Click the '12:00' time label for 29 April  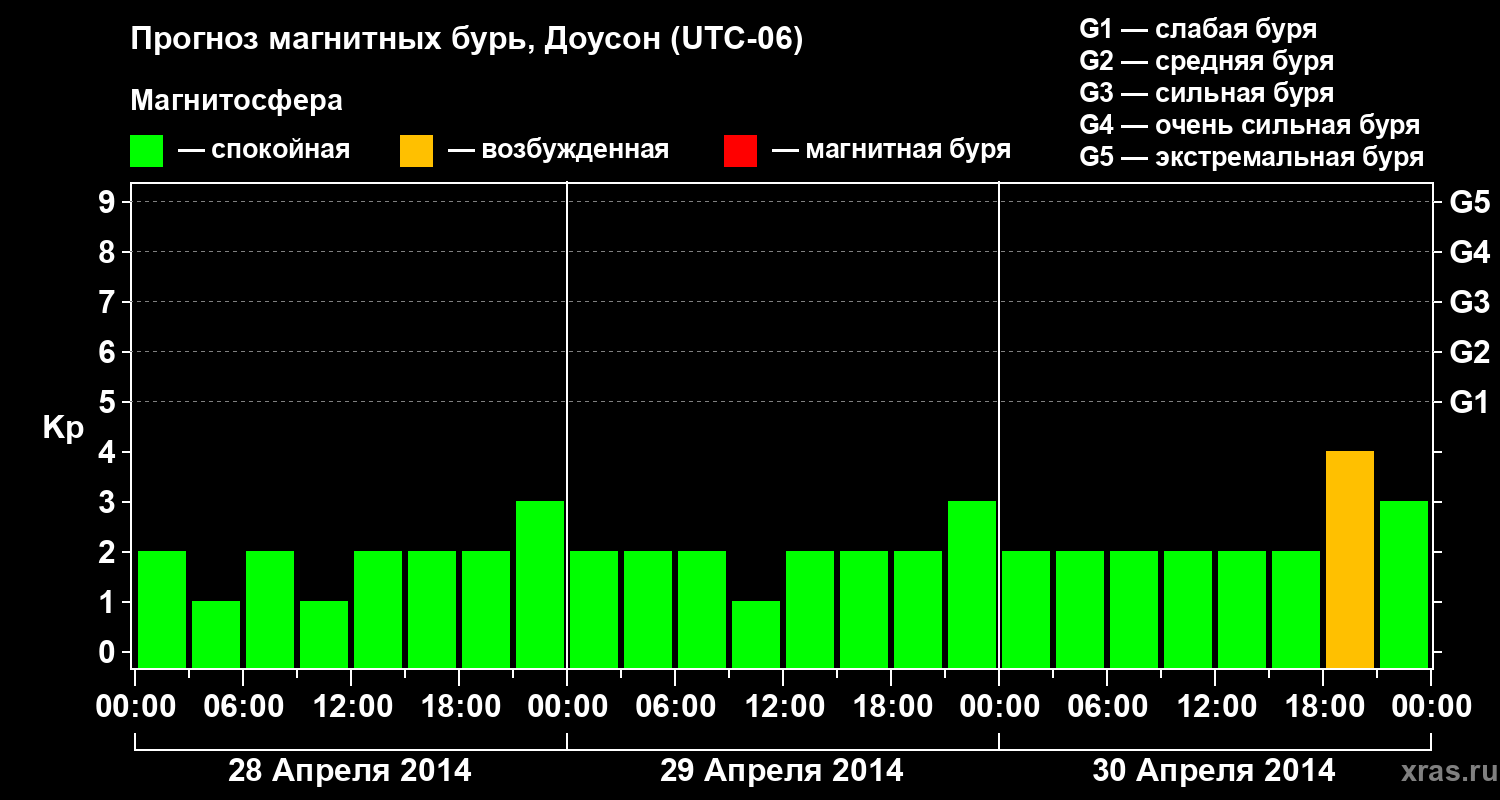(x=784, y=707)
